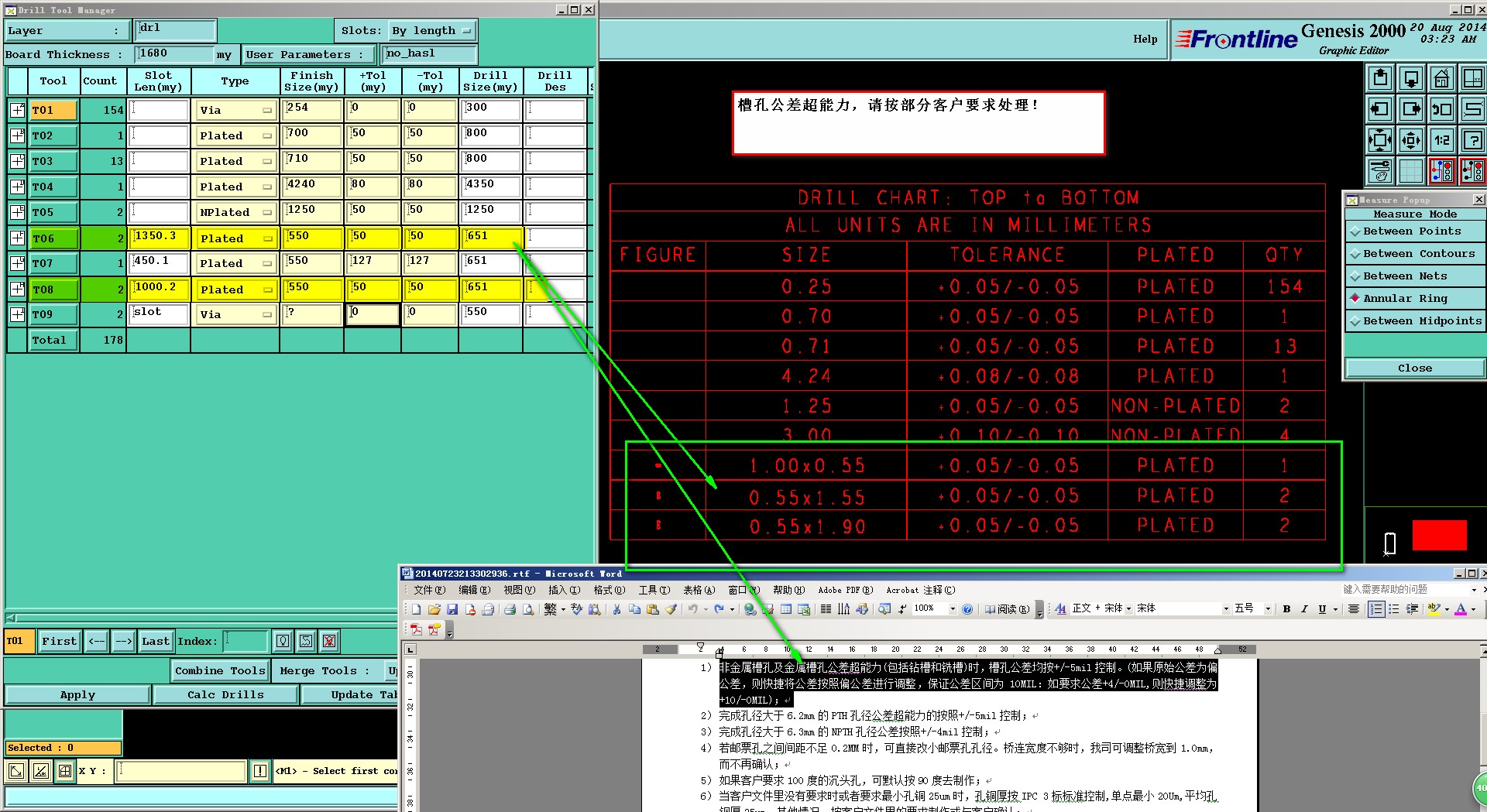The image size is (1487, 812).
Task: Click the home view icon in Graphic Editor
Action: (1441, 78)
